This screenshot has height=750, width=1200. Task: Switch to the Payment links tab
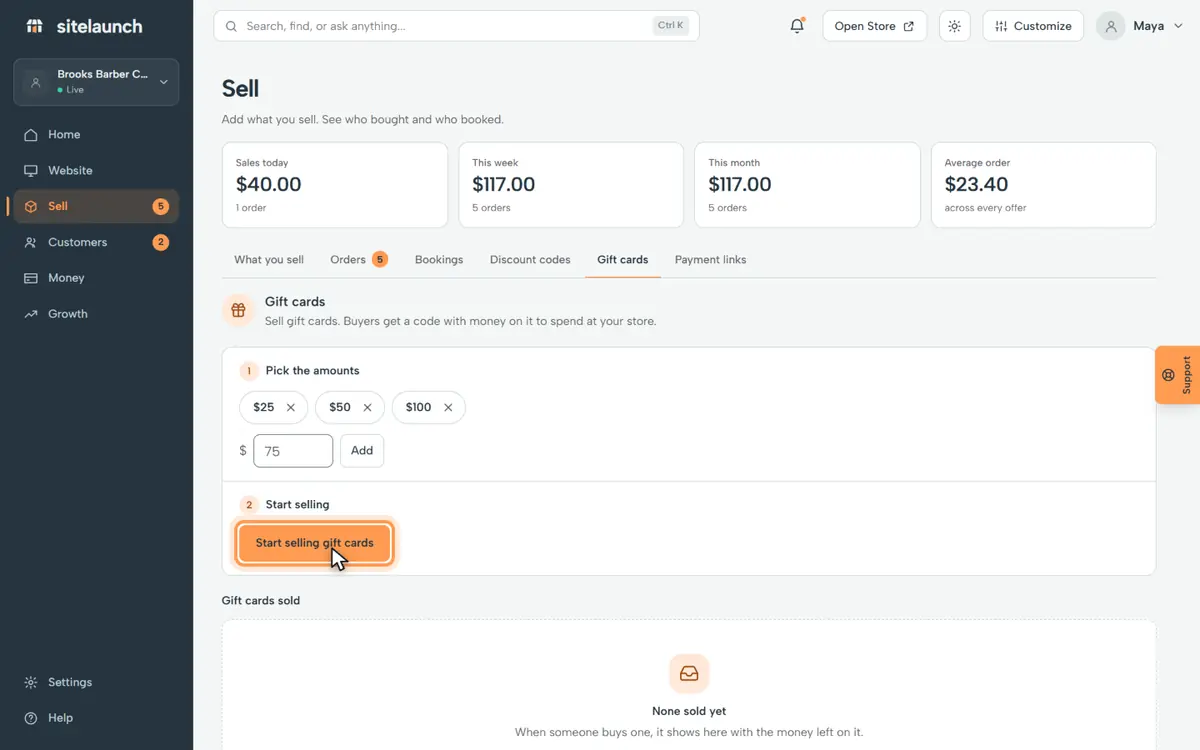pos(711,260)
